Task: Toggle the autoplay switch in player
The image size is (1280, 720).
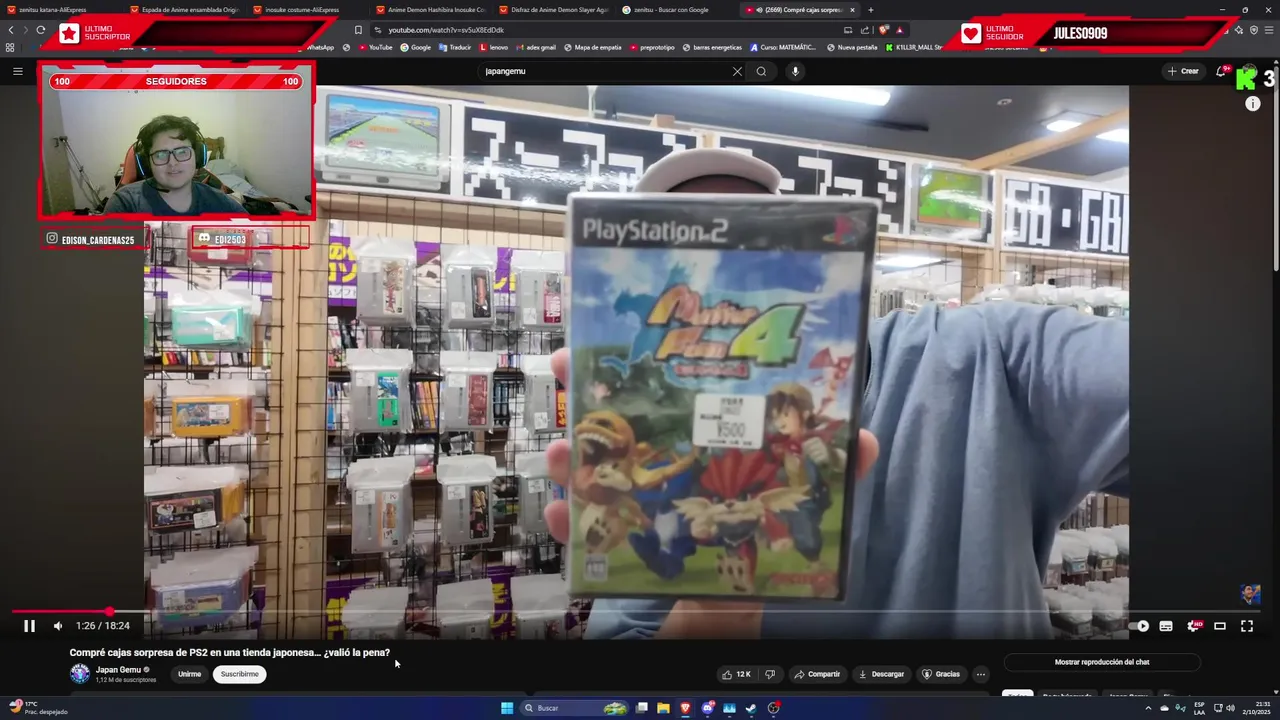Action: (1139, 626)
